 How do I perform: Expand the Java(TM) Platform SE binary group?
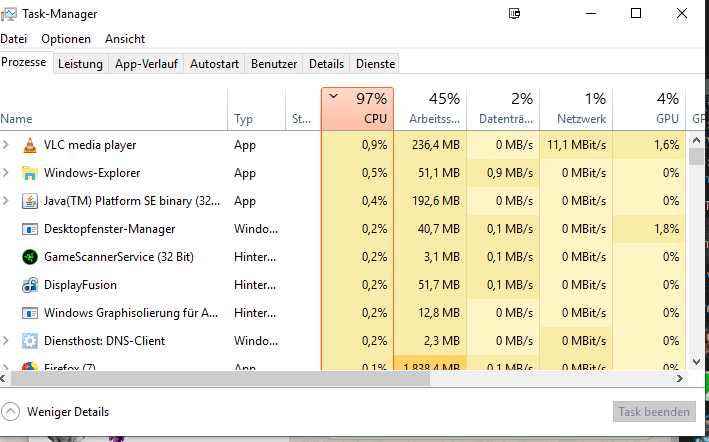point(6,201)
